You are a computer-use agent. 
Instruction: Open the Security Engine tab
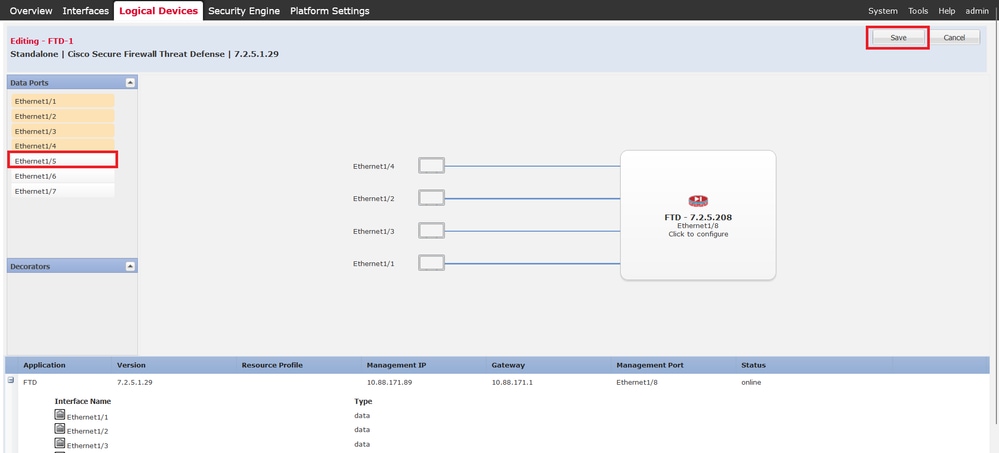[x=245, y=11]
